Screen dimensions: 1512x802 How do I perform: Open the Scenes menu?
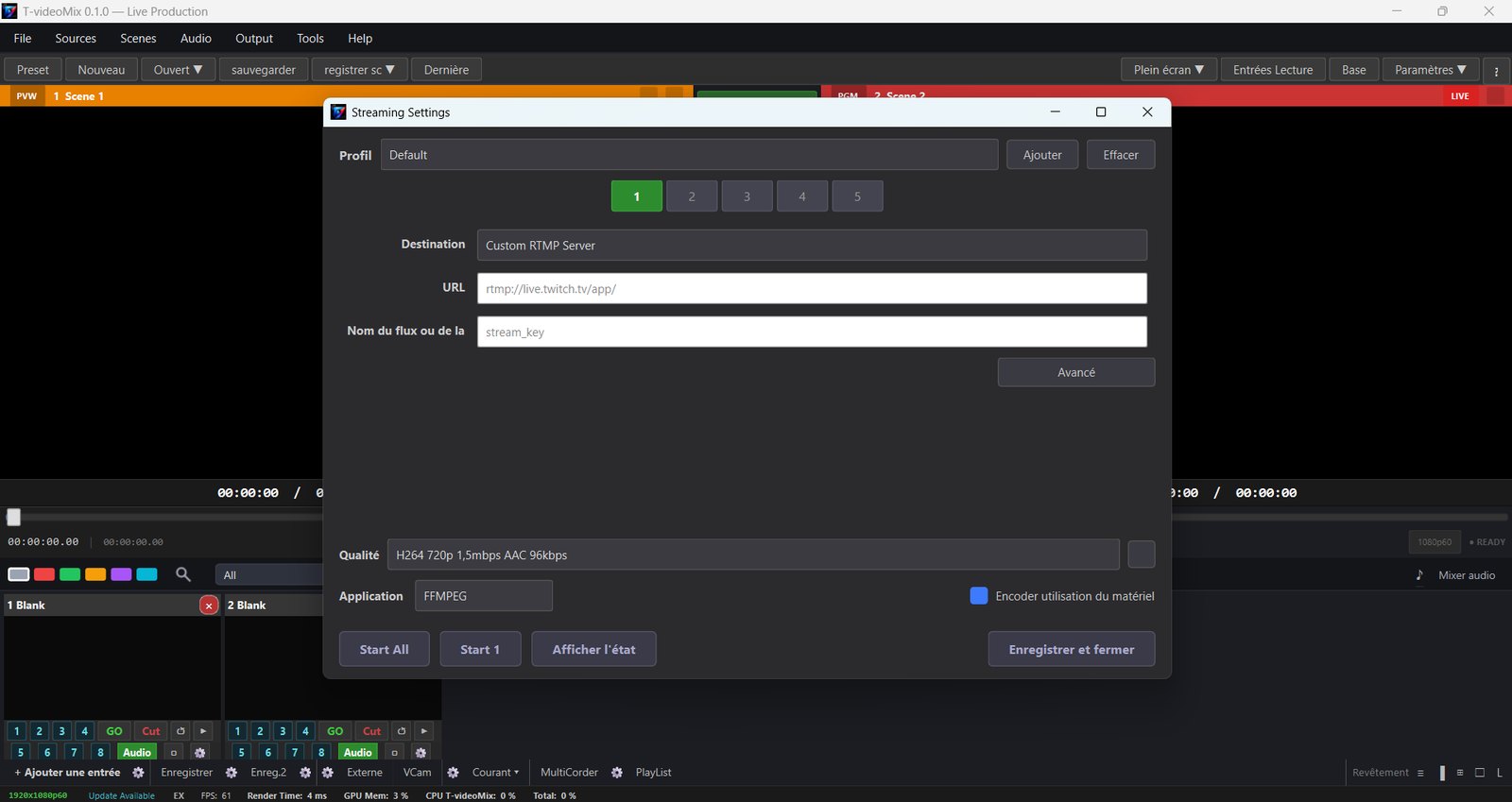[x=138, y=39]
